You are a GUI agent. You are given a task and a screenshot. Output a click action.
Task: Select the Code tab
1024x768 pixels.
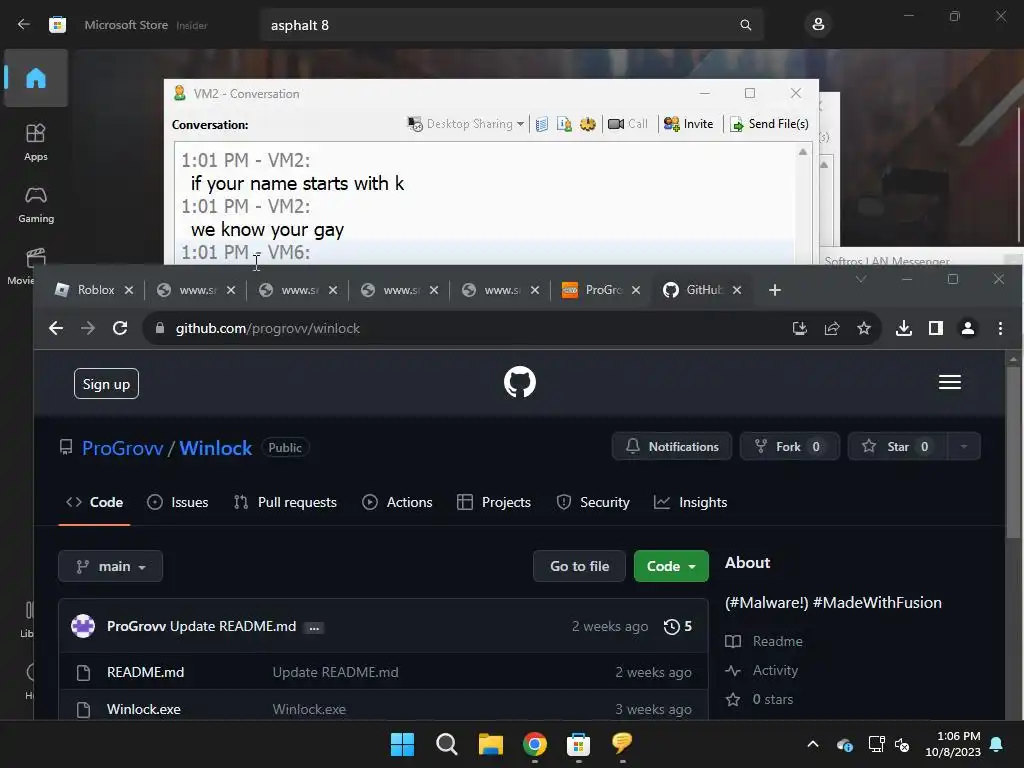click(95, 502)
